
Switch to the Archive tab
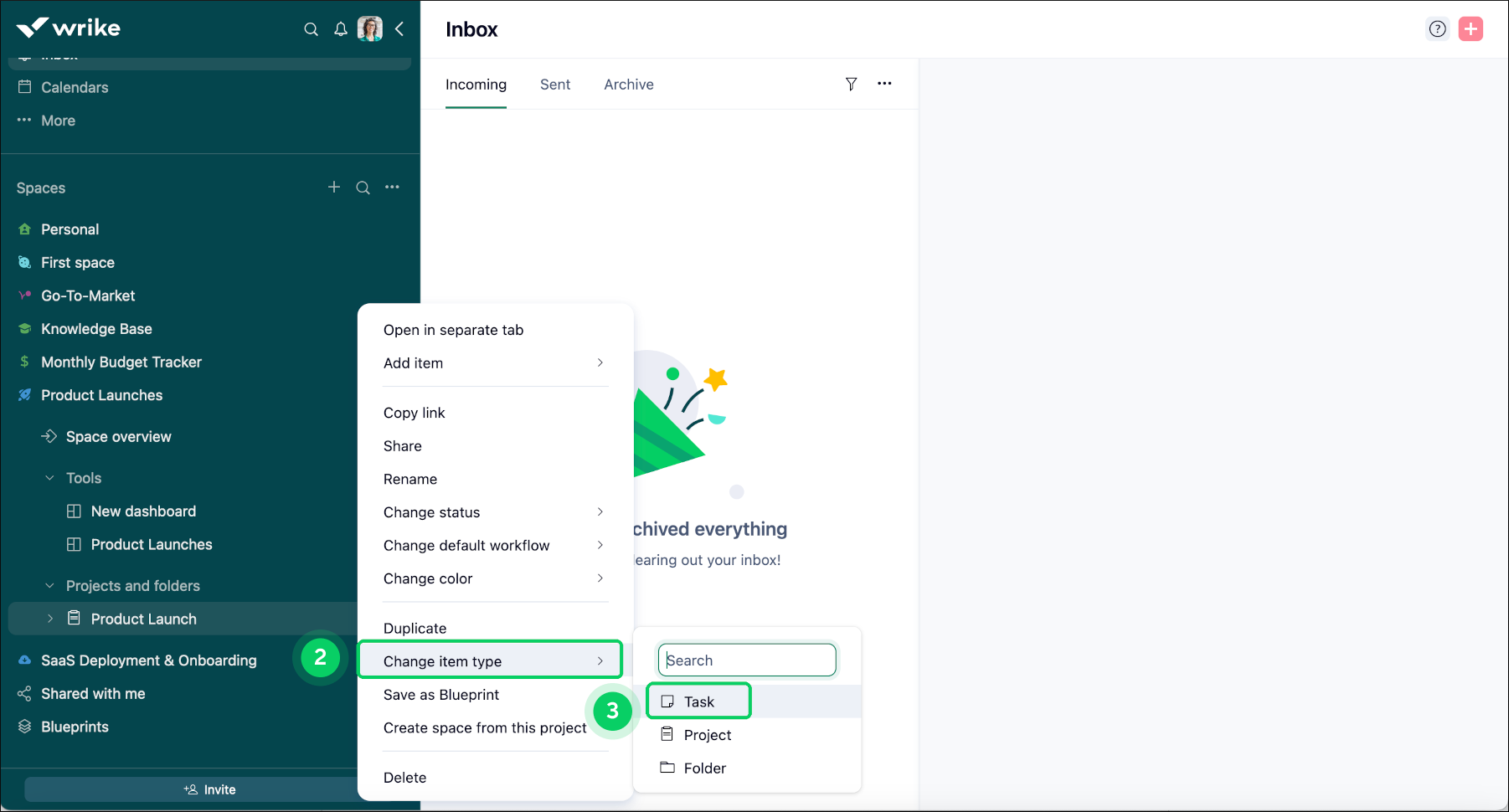point(629,85)
